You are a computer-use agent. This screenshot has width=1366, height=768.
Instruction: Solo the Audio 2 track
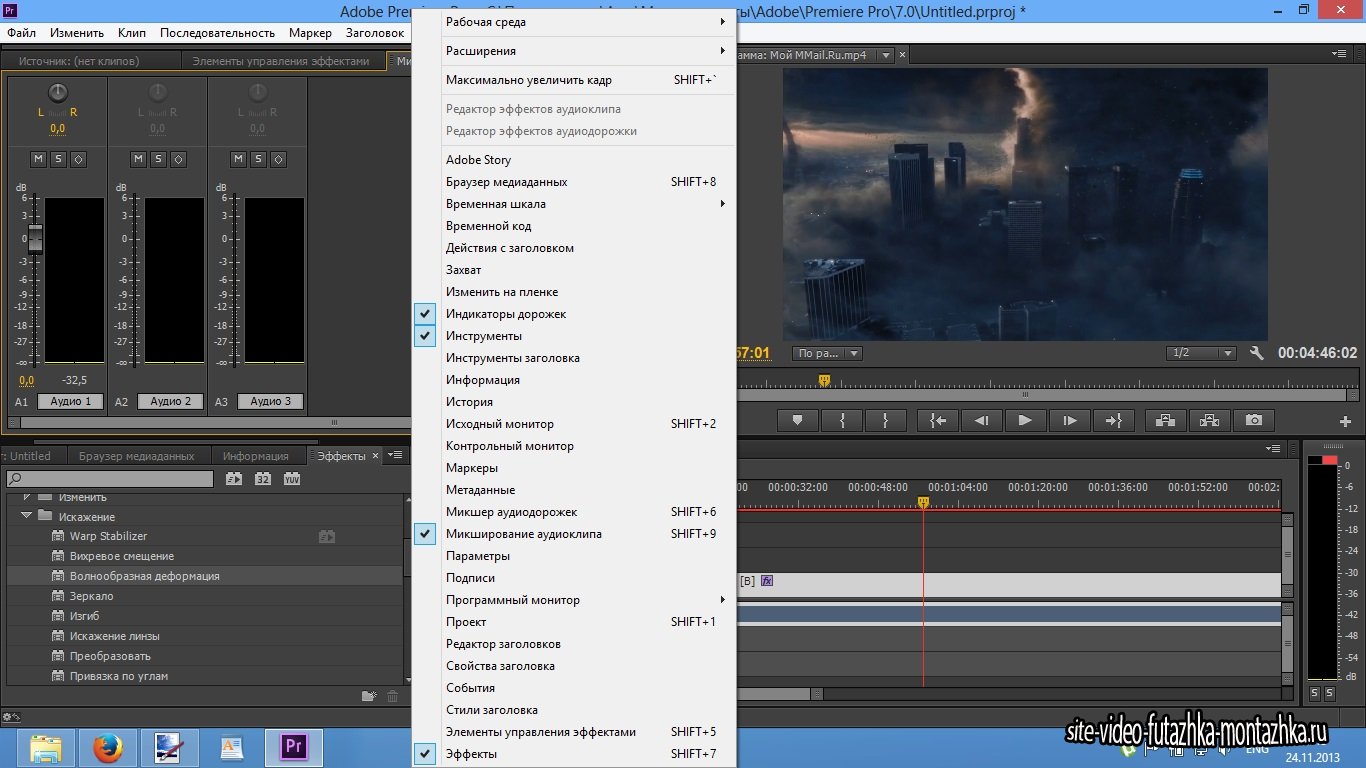tap(158, 159)
